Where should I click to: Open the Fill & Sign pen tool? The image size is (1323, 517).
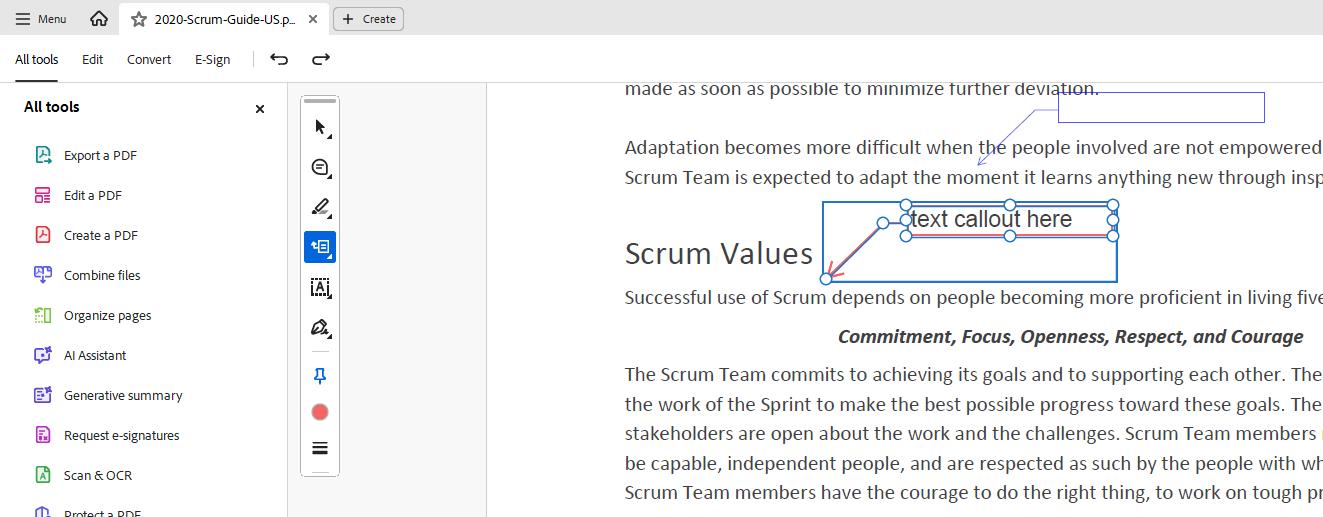click(x=320, y=328)
